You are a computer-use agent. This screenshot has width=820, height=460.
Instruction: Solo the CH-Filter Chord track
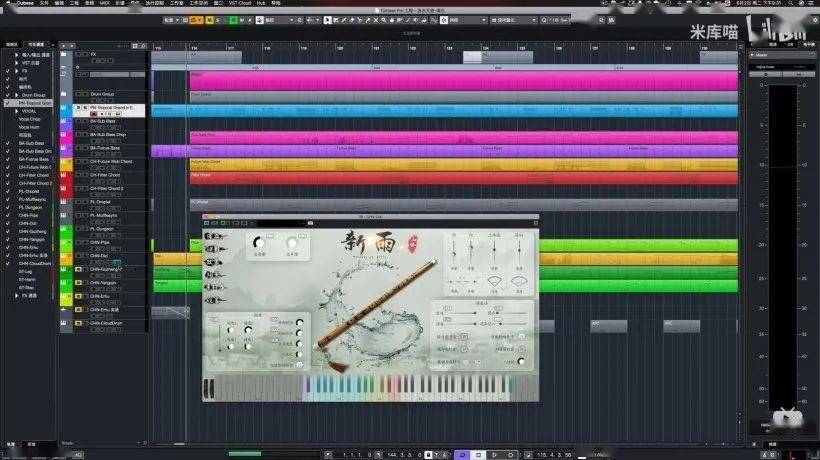85,175
